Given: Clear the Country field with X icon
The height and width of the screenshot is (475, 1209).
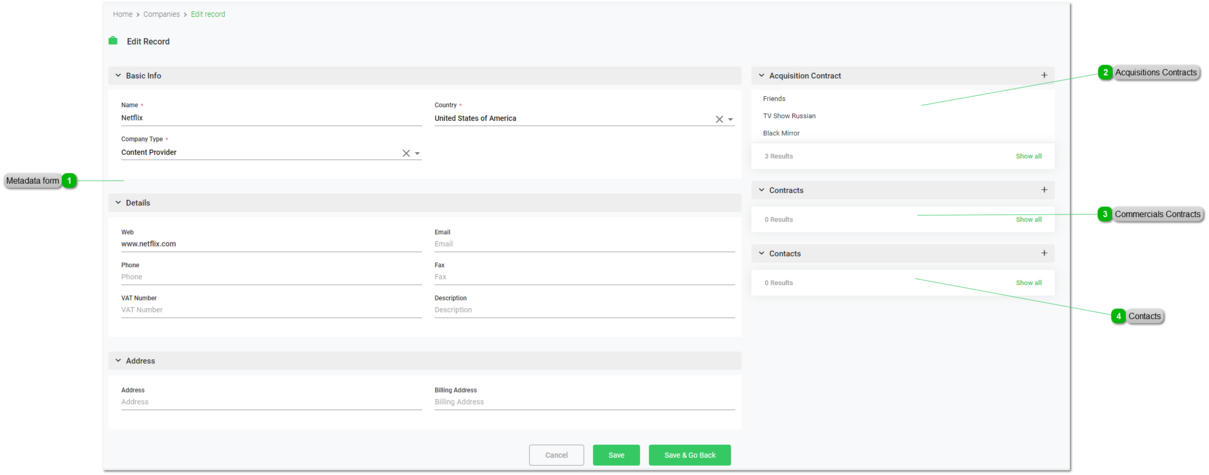Looking at the screenshot, I should (x=719, y=119).
